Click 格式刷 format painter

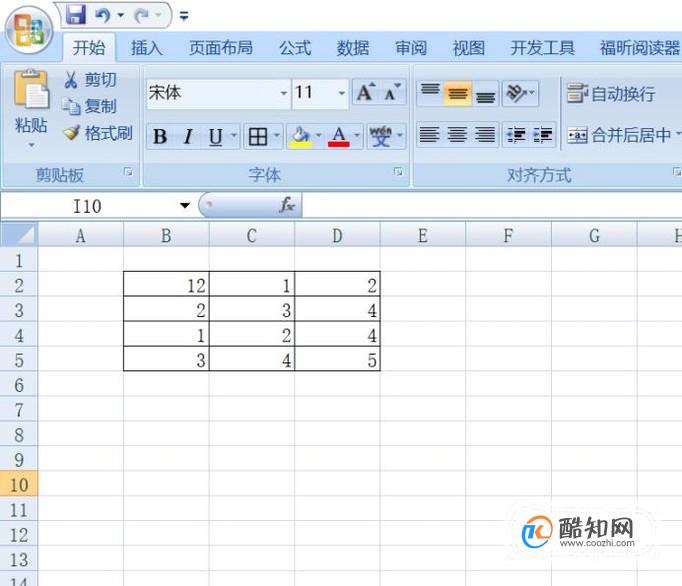97,133
